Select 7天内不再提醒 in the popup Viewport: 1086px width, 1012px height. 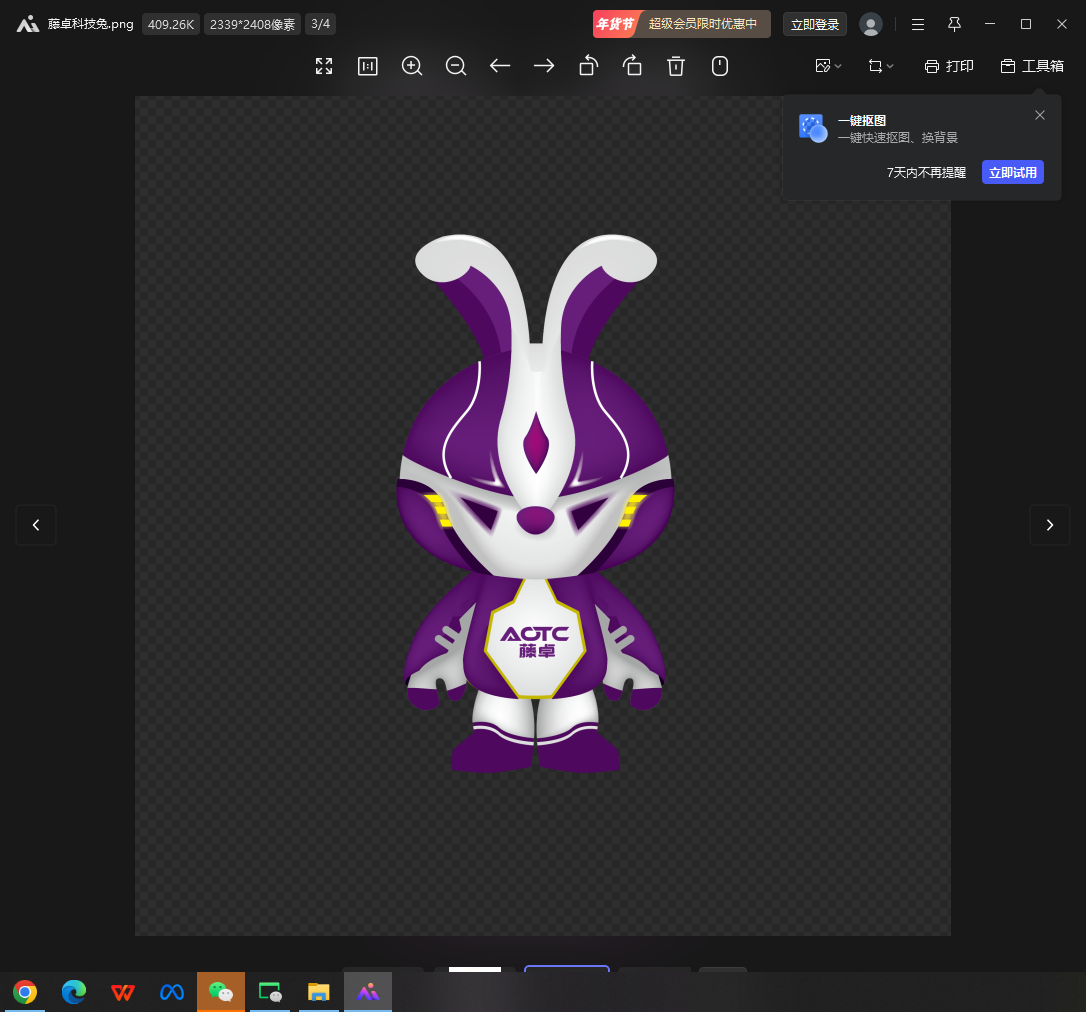pyautogui.click(x=926, y=172)
